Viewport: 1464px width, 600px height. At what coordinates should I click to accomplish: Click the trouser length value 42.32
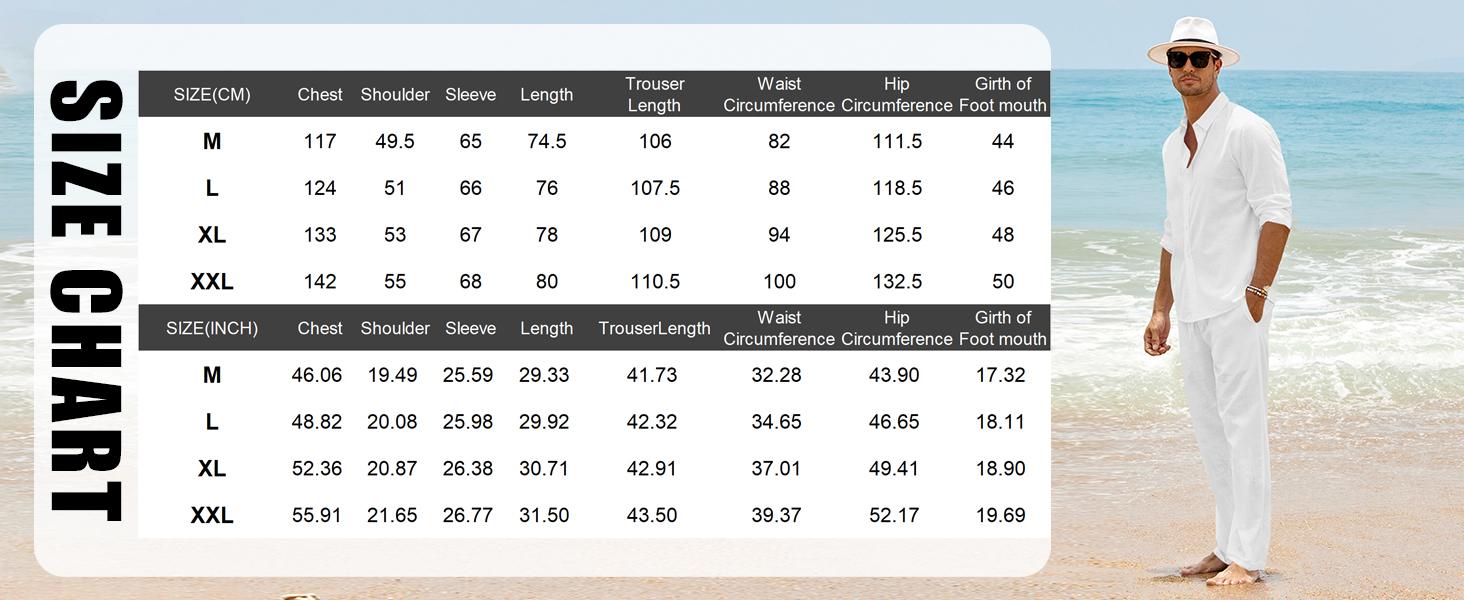(652, 422)
